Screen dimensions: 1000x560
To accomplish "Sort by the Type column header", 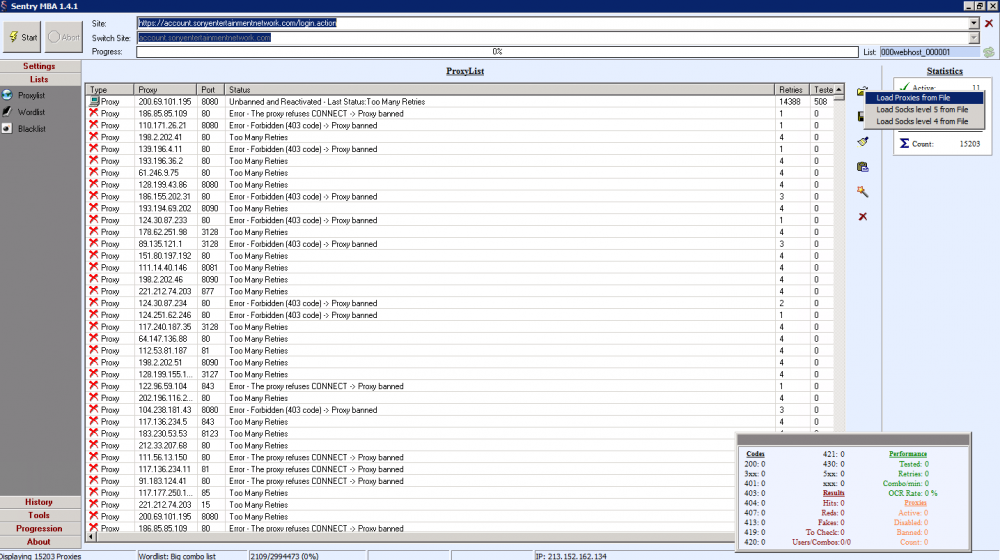I will pyautogui.click(x=110, y=90).
